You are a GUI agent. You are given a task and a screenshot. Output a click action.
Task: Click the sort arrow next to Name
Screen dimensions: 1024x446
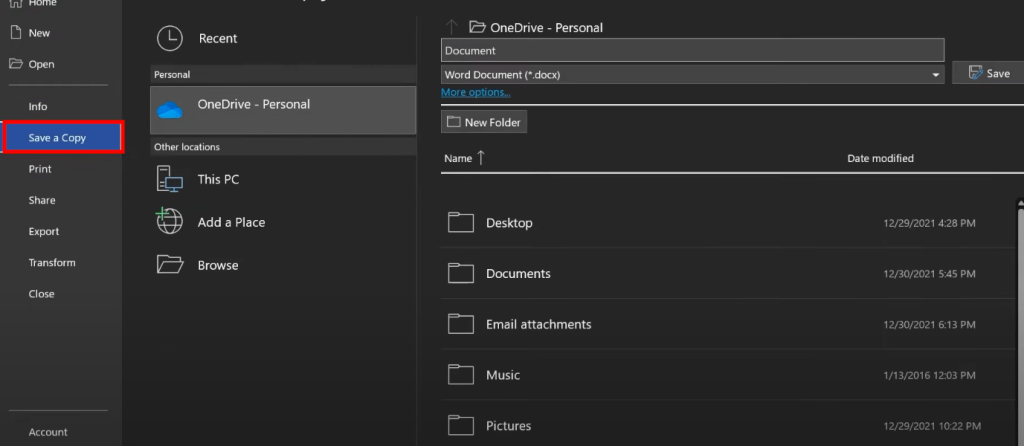click(x=481, y=157)
